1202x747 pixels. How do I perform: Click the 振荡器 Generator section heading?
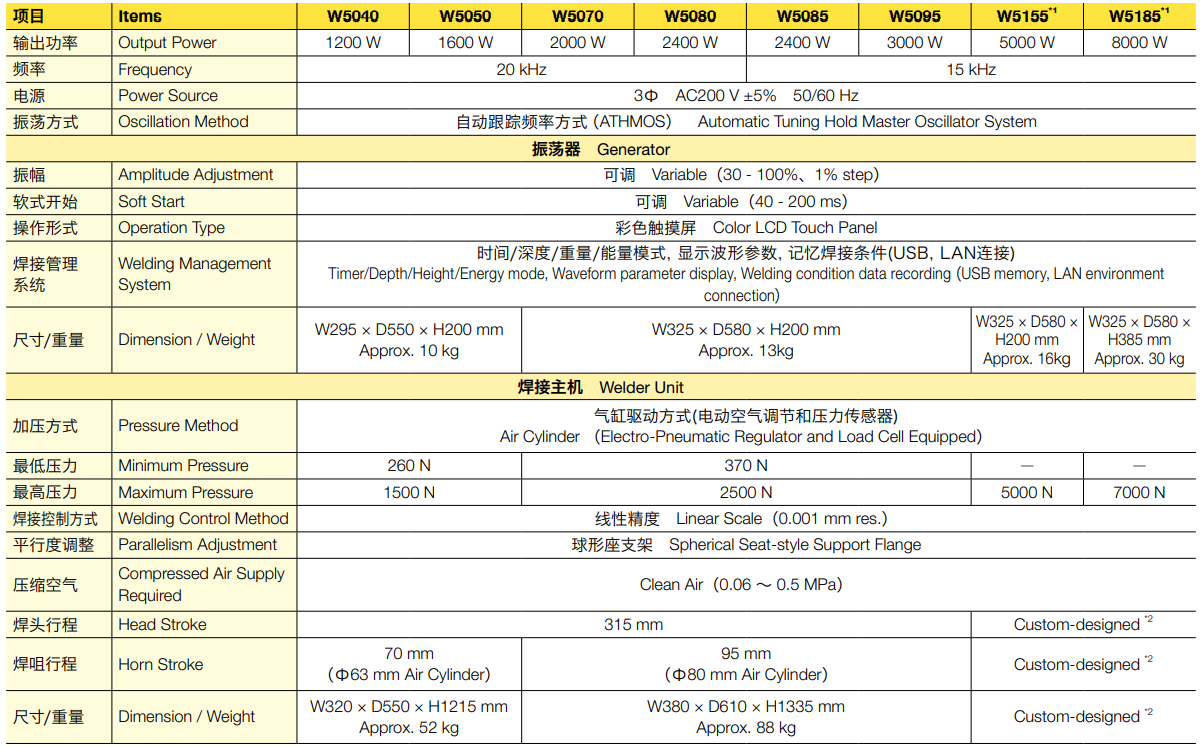[601, 149]
